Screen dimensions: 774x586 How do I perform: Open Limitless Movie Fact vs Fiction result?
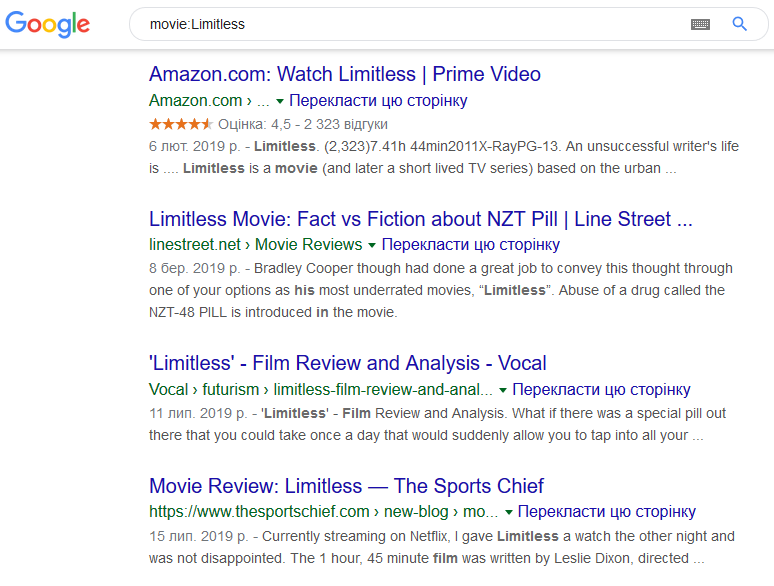tap(421, 219)
